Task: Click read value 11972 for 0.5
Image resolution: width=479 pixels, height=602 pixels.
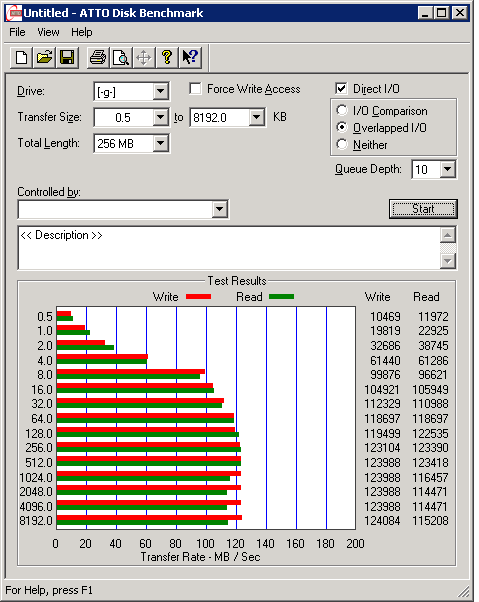Action: [433, 317]
